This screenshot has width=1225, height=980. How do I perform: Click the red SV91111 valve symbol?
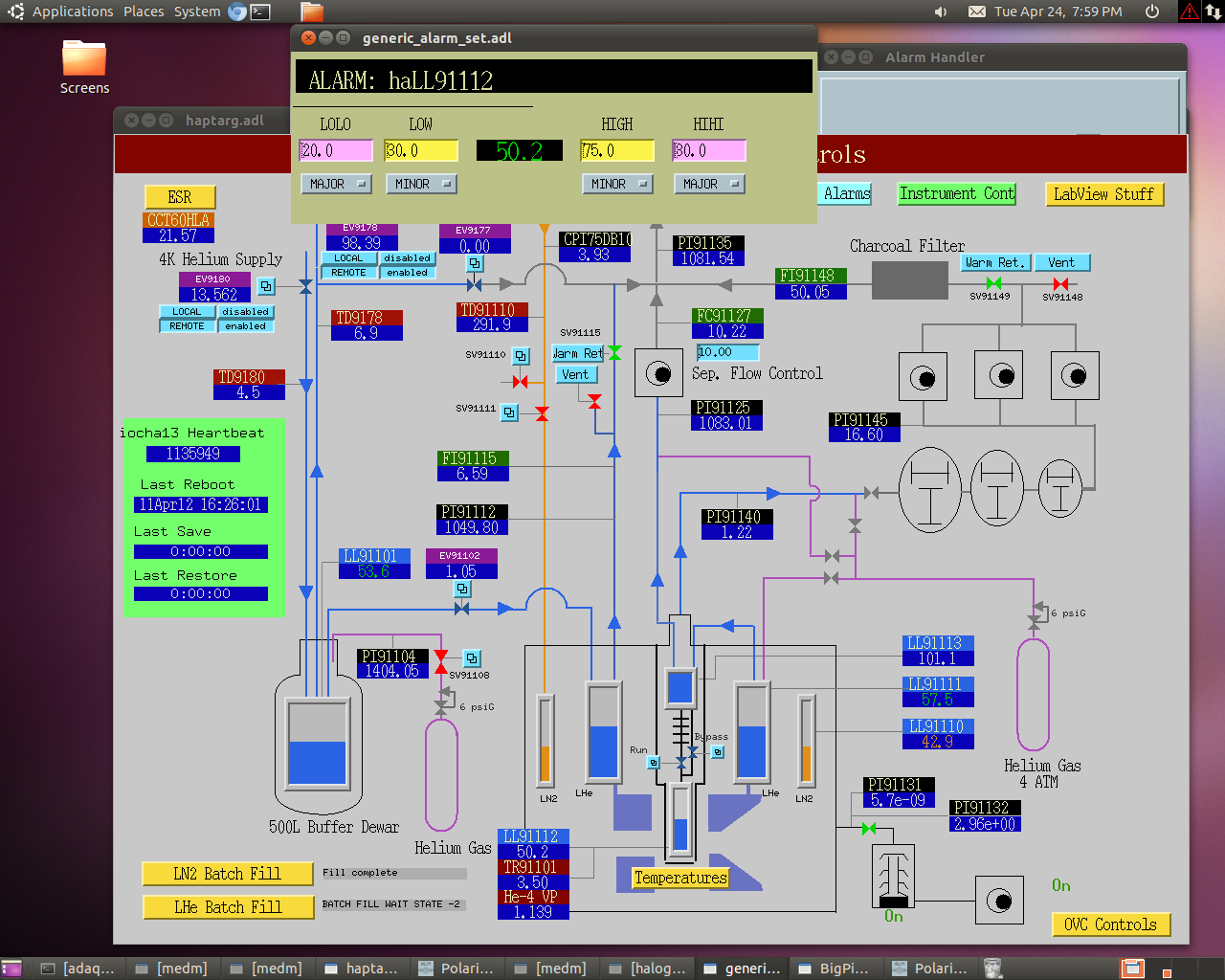(x=543, y=413)
